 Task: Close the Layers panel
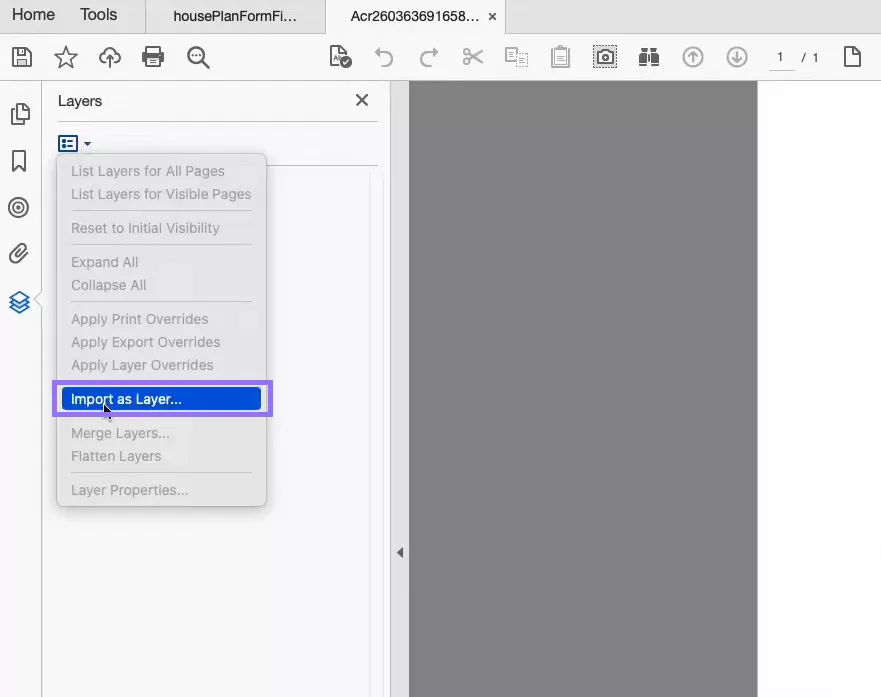pos(361,100)
